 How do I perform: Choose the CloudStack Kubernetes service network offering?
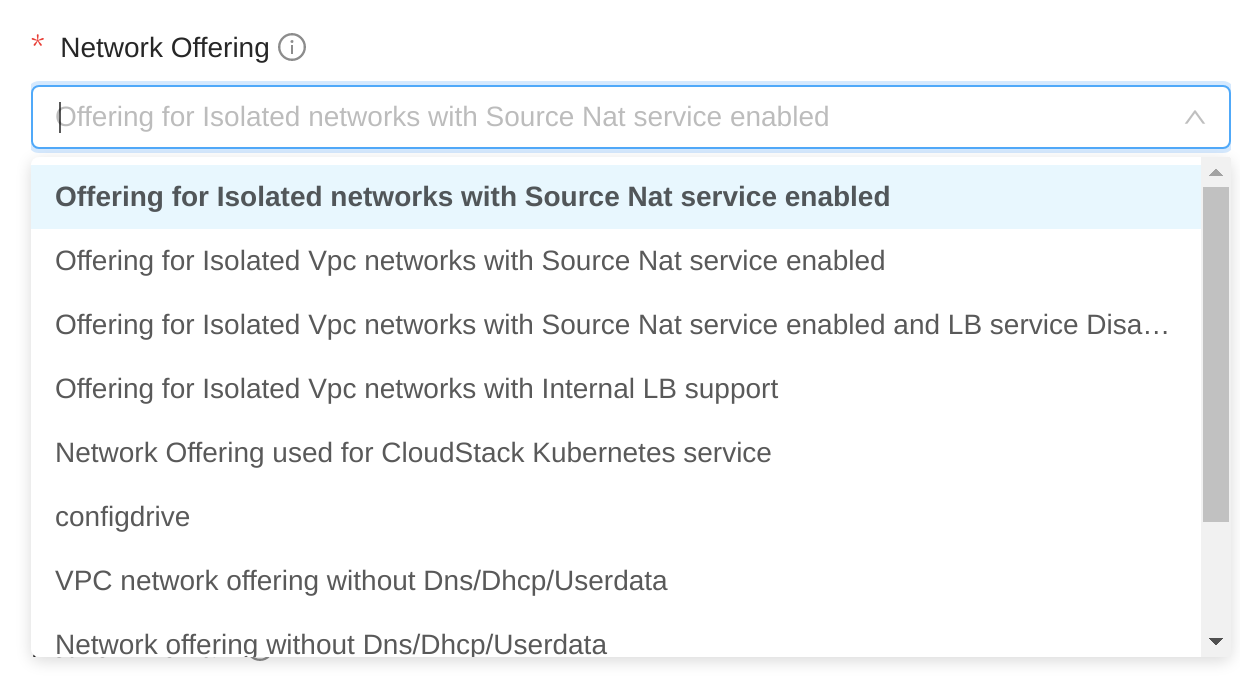click(413, 453)
